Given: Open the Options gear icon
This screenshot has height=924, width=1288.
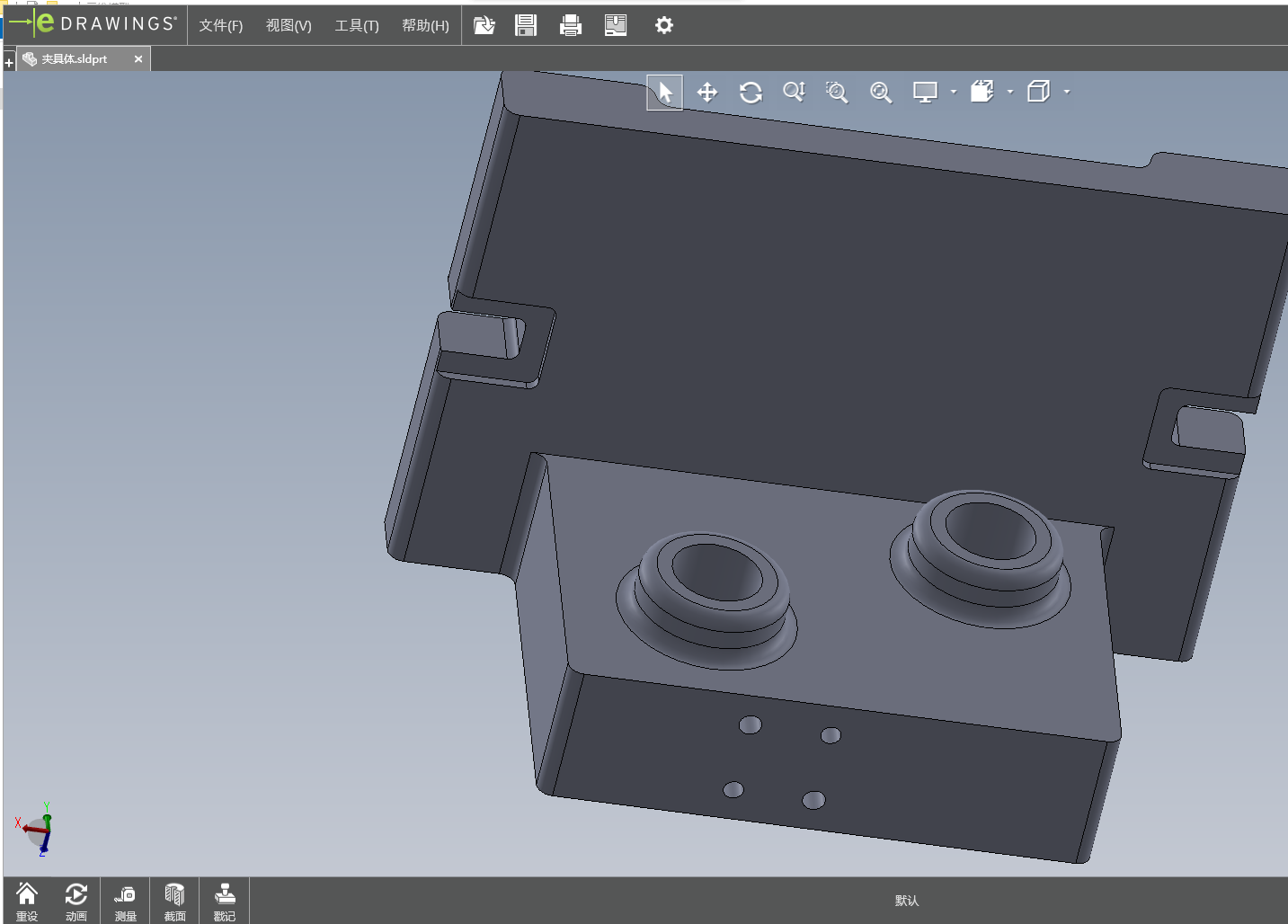Looking at the screenshot, I should (664, 25).
